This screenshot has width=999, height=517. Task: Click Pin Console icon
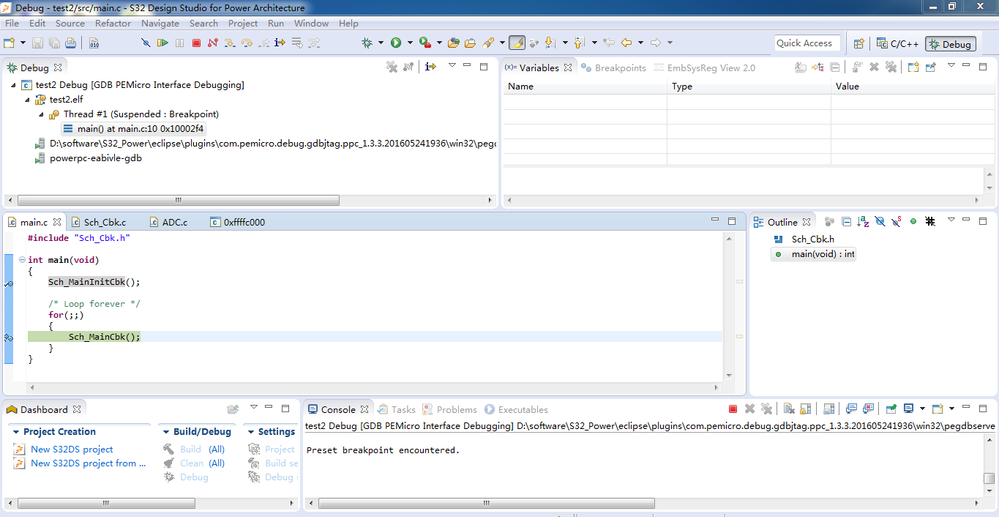pos(891,409)
